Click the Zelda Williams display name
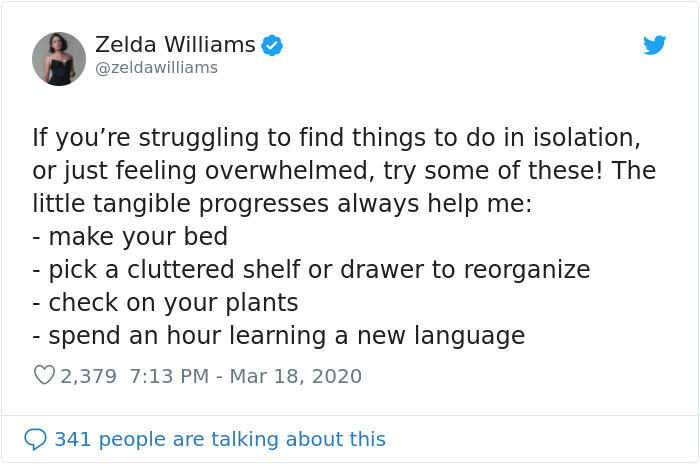The image size is (700, 464). (175, 45)
